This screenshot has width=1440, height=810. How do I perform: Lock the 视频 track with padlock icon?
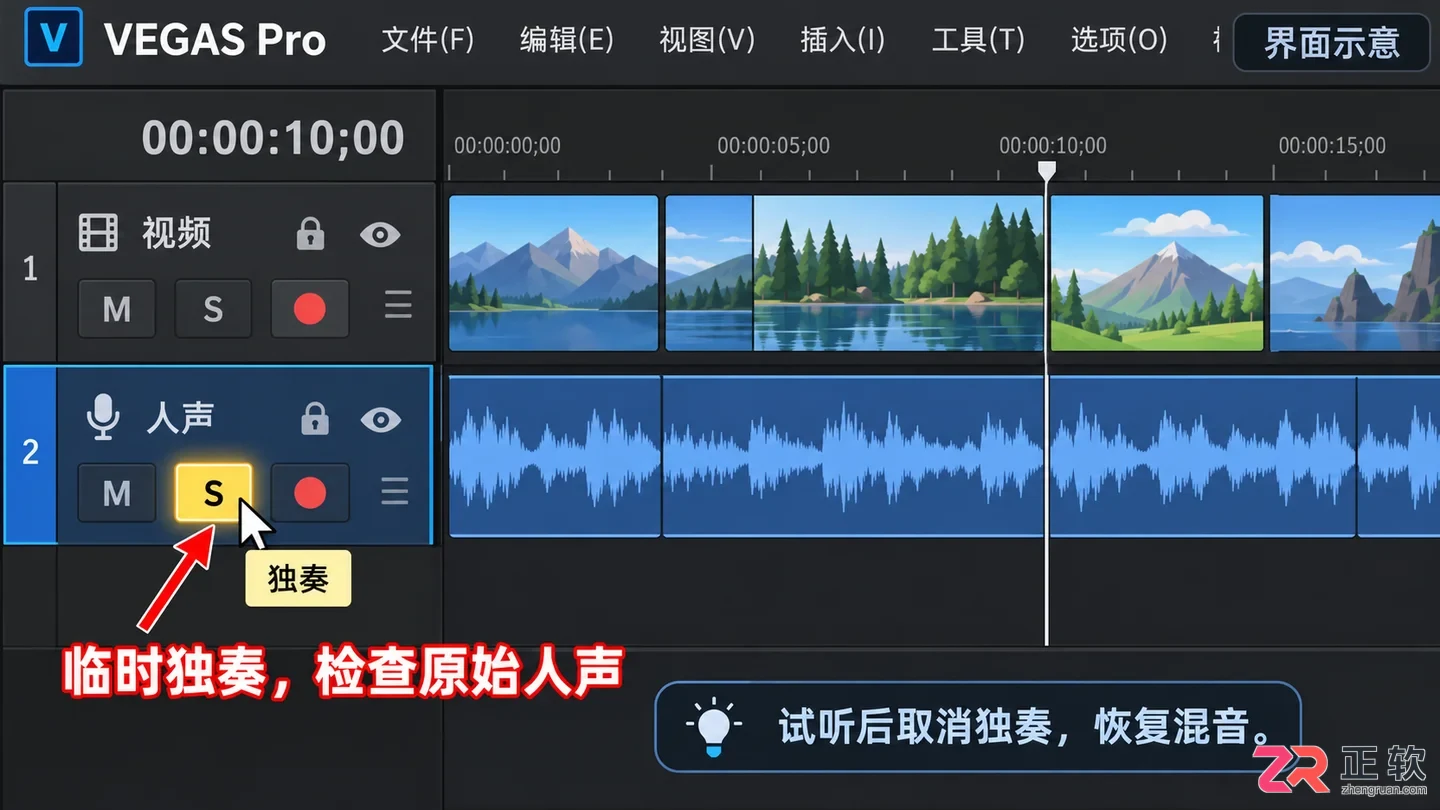(310, 234)
